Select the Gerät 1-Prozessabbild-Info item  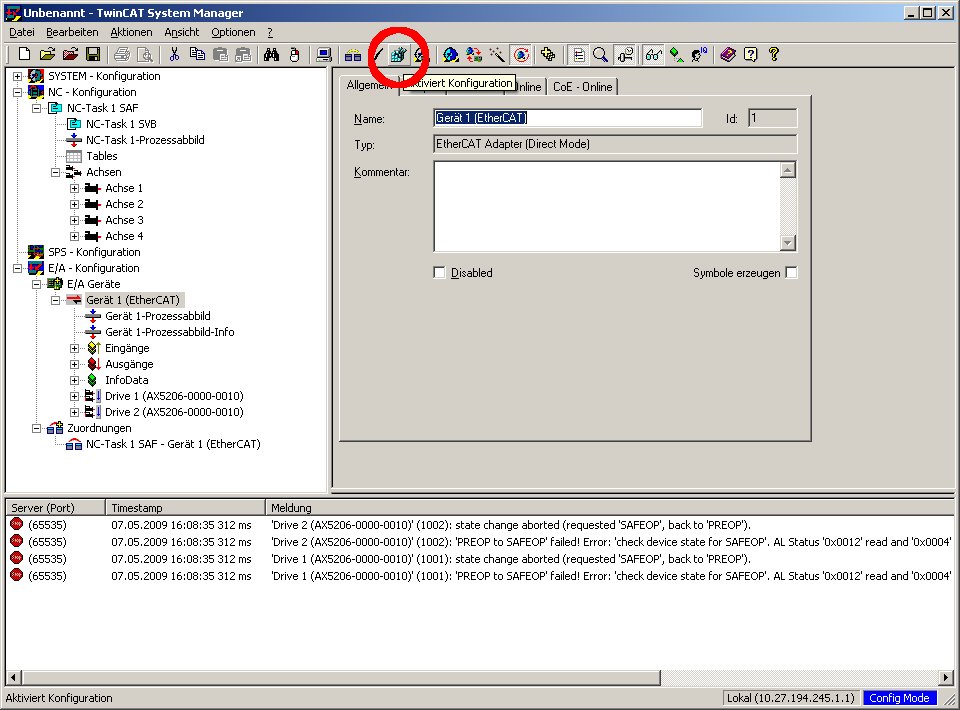170,332
